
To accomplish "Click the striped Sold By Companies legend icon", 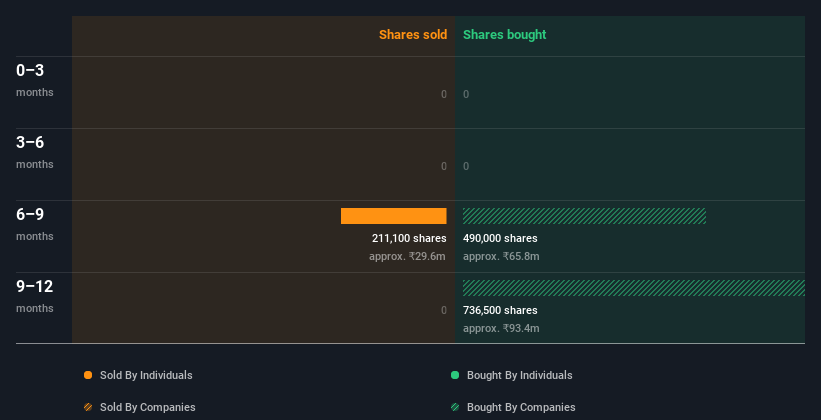I will [x=88, y=407].
